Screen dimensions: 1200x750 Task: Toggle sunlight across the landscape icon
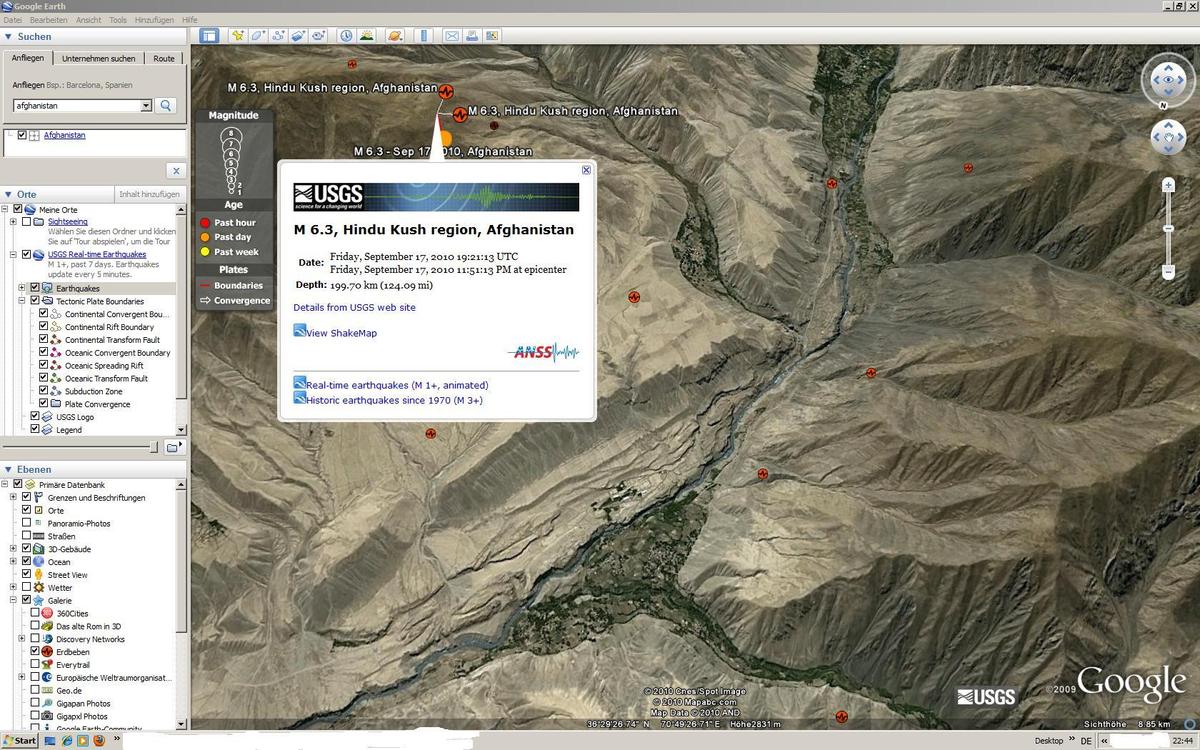click(x=367, y=36)
